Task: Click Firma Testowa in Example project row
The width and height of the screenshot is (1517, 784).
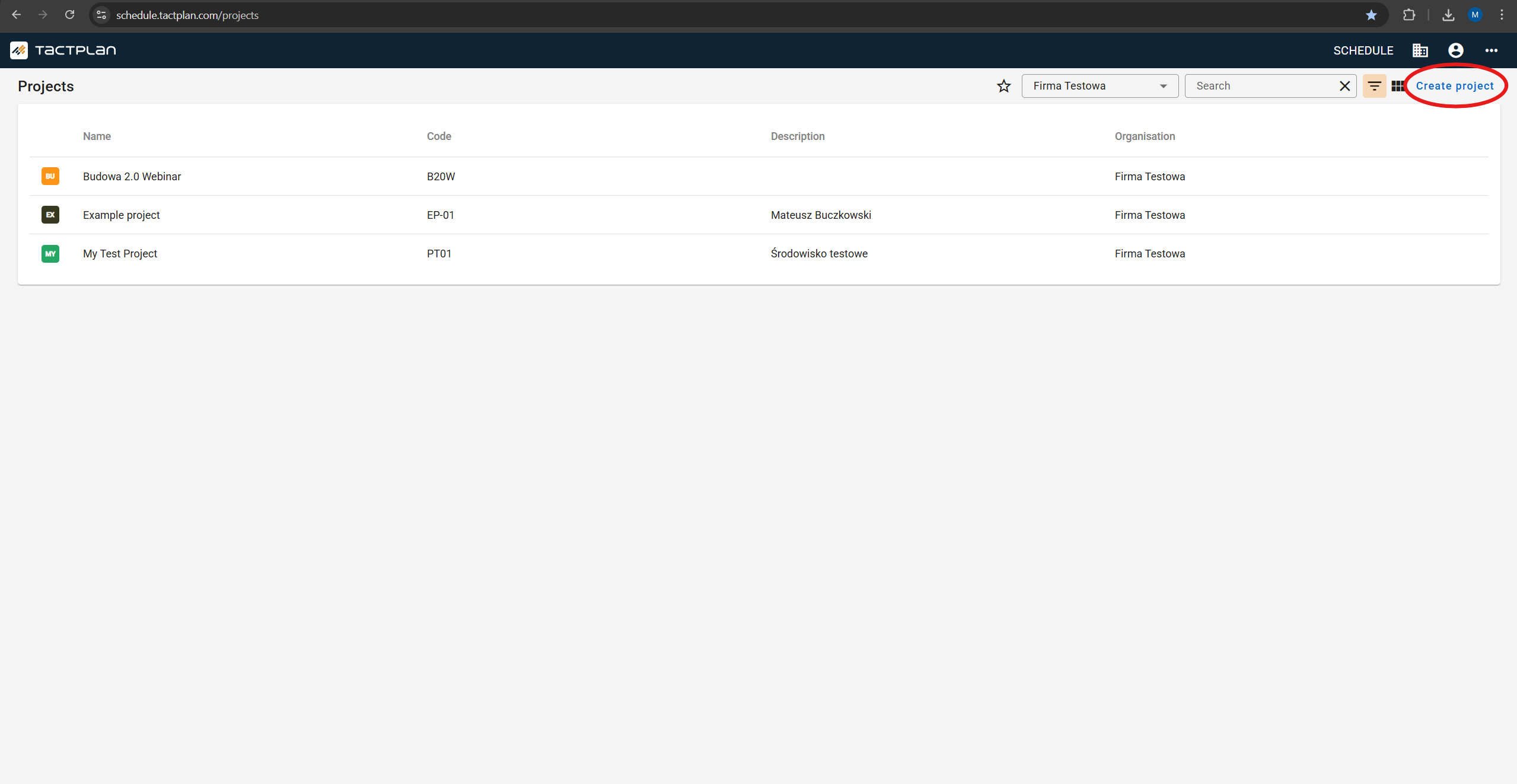Action: [x=1149, y=215]
